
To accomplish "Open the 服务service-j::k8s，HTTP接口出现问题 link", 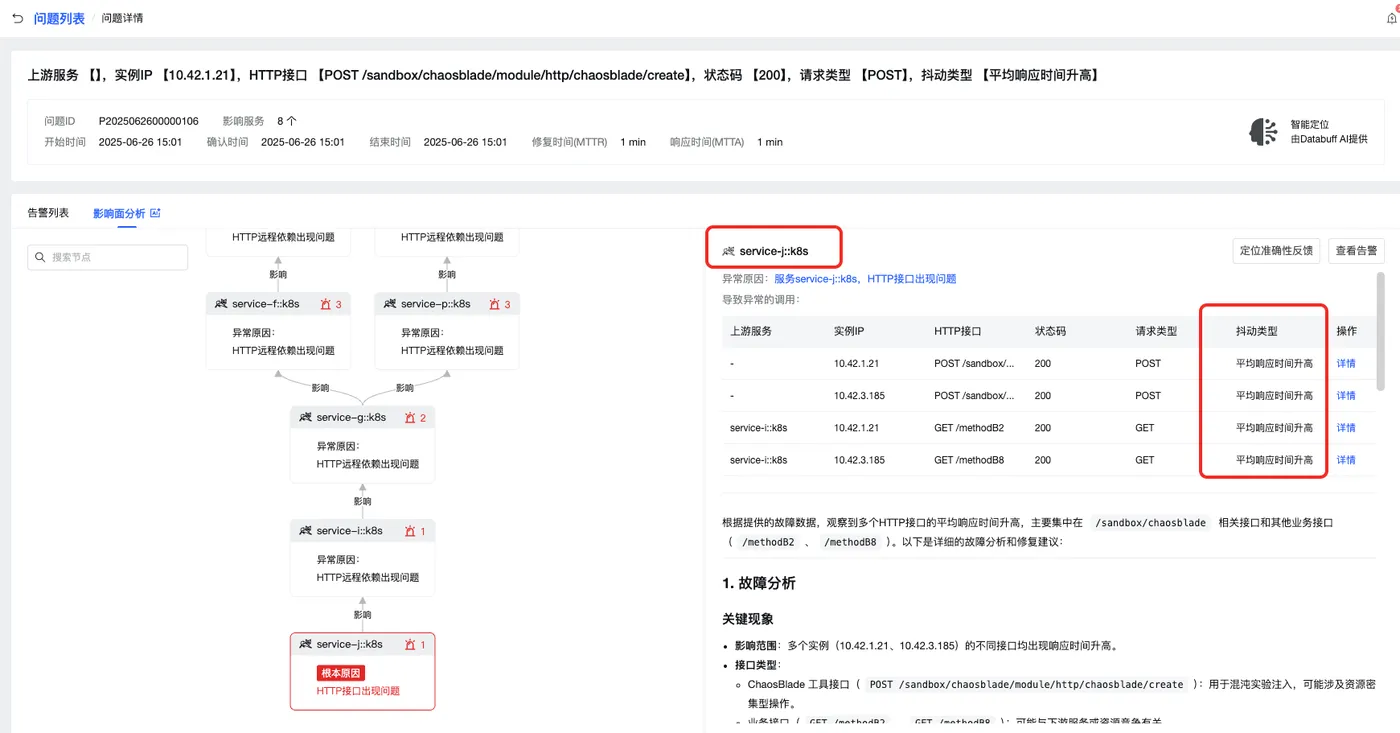I will tap(865, 279).
